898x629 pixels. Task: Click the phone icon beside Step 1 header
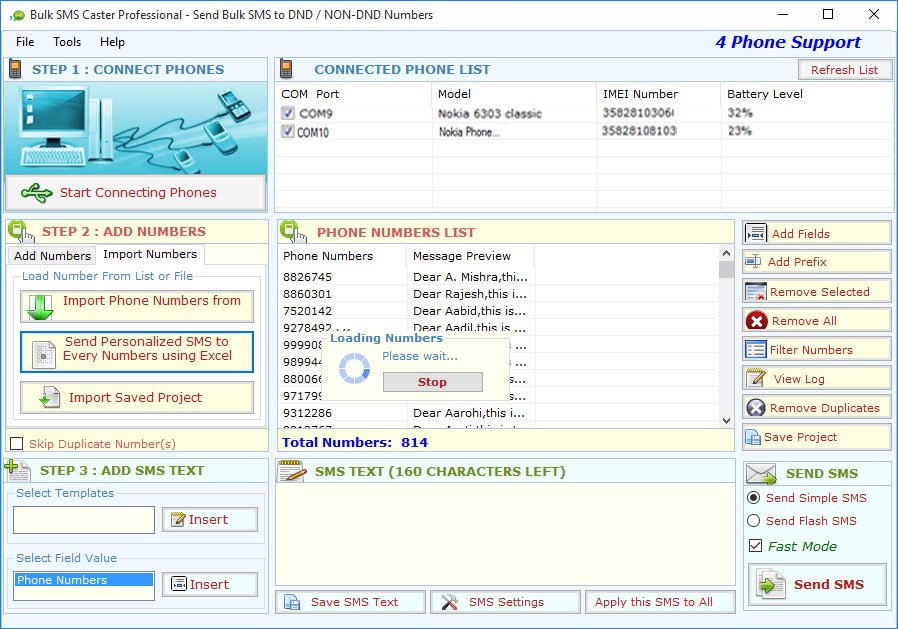coord(15,69)
